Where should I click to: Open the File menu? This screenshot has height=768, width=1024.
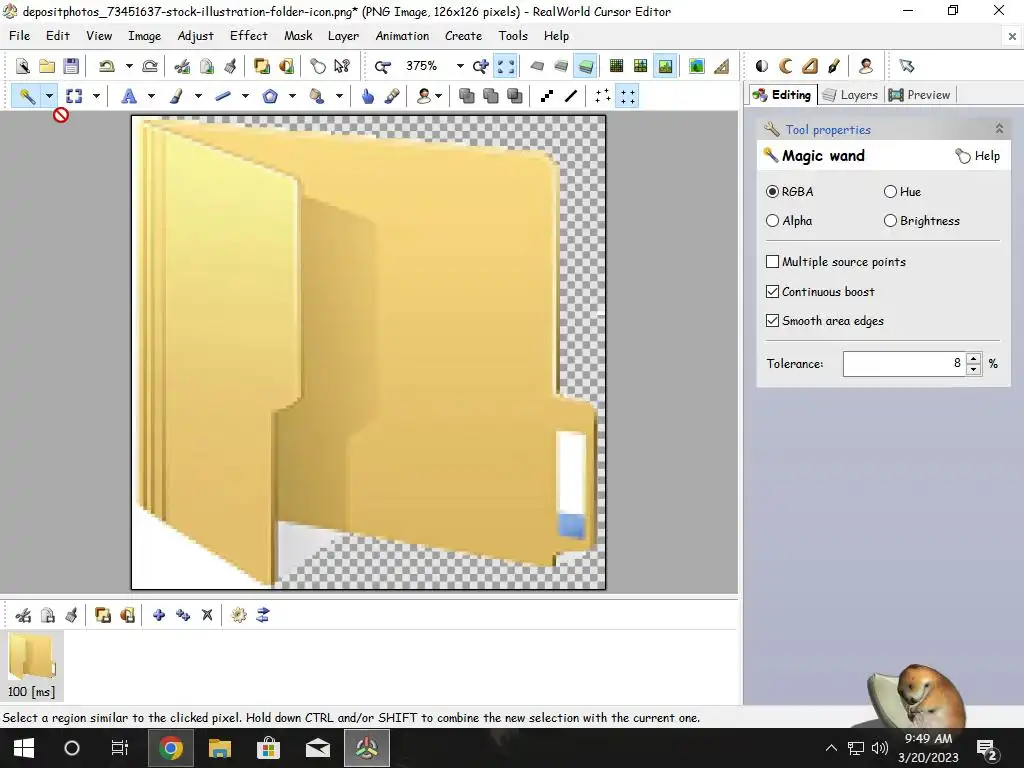coord(20,36)
